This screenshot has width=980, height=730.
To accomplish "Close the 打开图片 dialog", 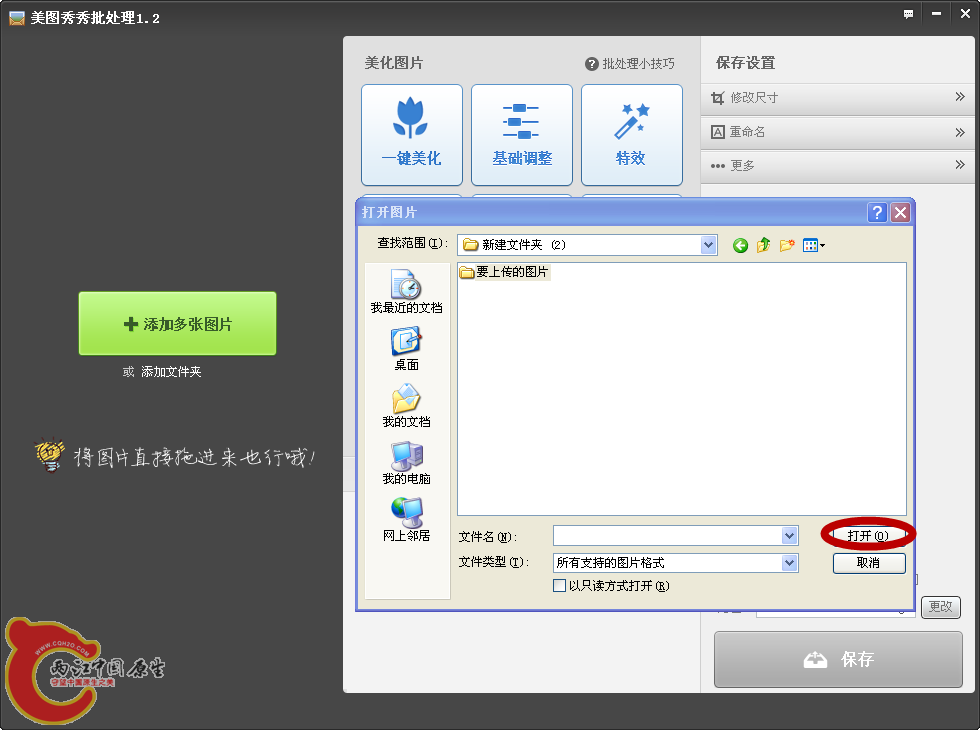I will [x=900, y=212].
